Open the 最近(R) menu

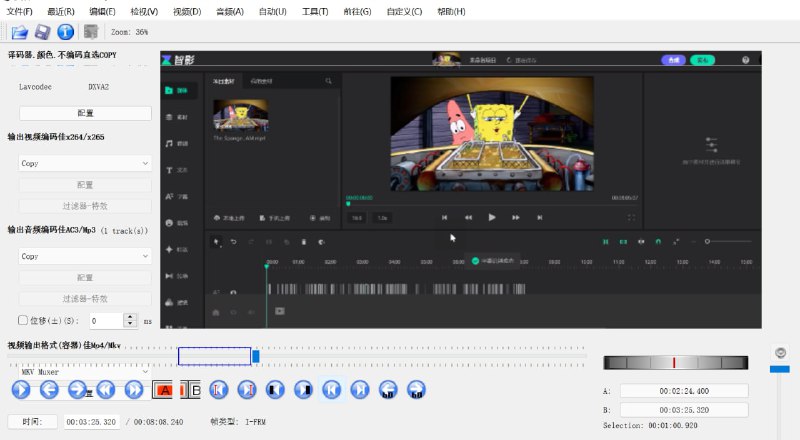pyautogui.click(x=61, y=11)
